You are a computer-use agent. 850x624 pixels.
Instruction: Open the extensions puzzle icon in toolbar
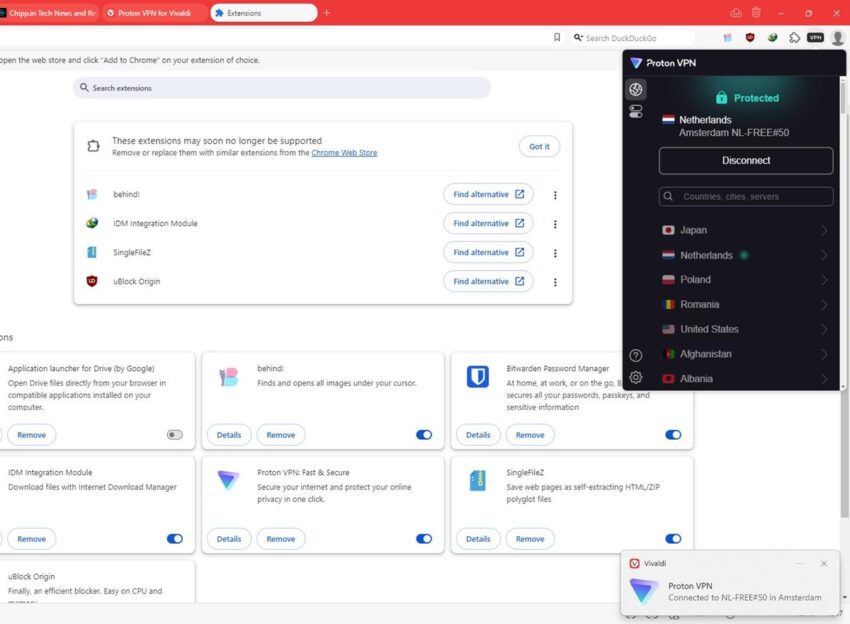(794, 37)
